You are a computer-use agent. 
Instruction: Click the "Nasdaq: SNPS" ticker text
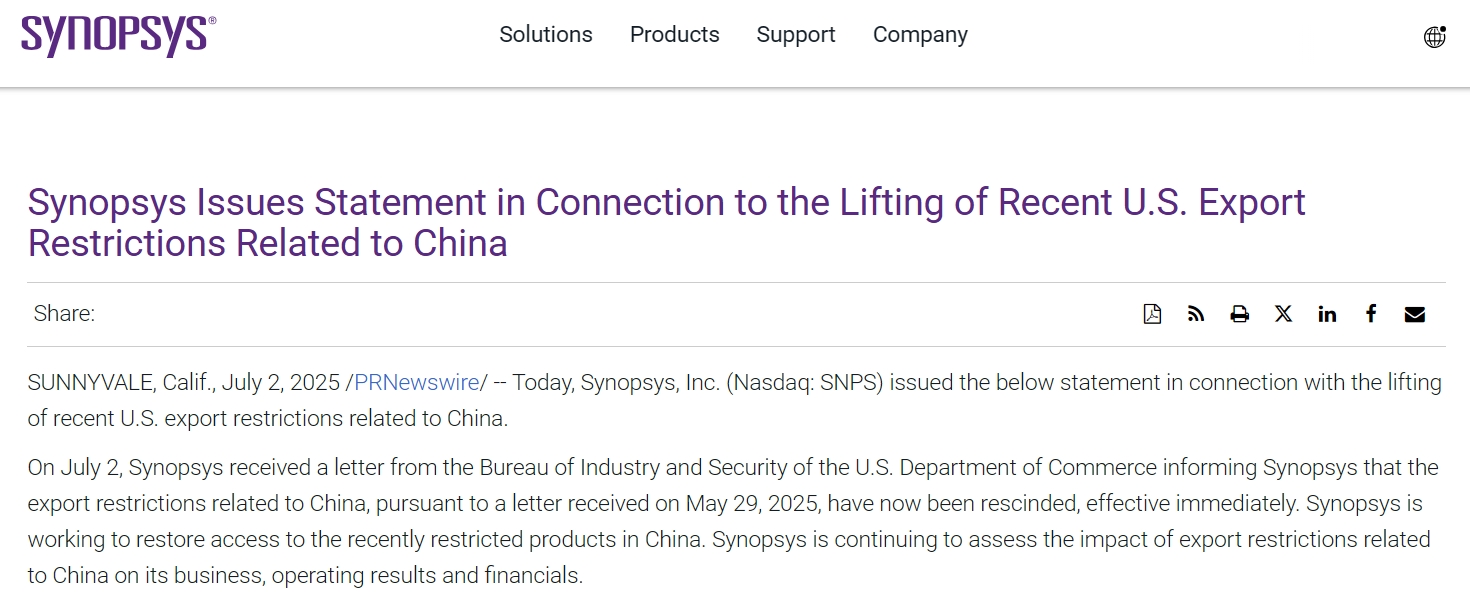coord(806,383)
